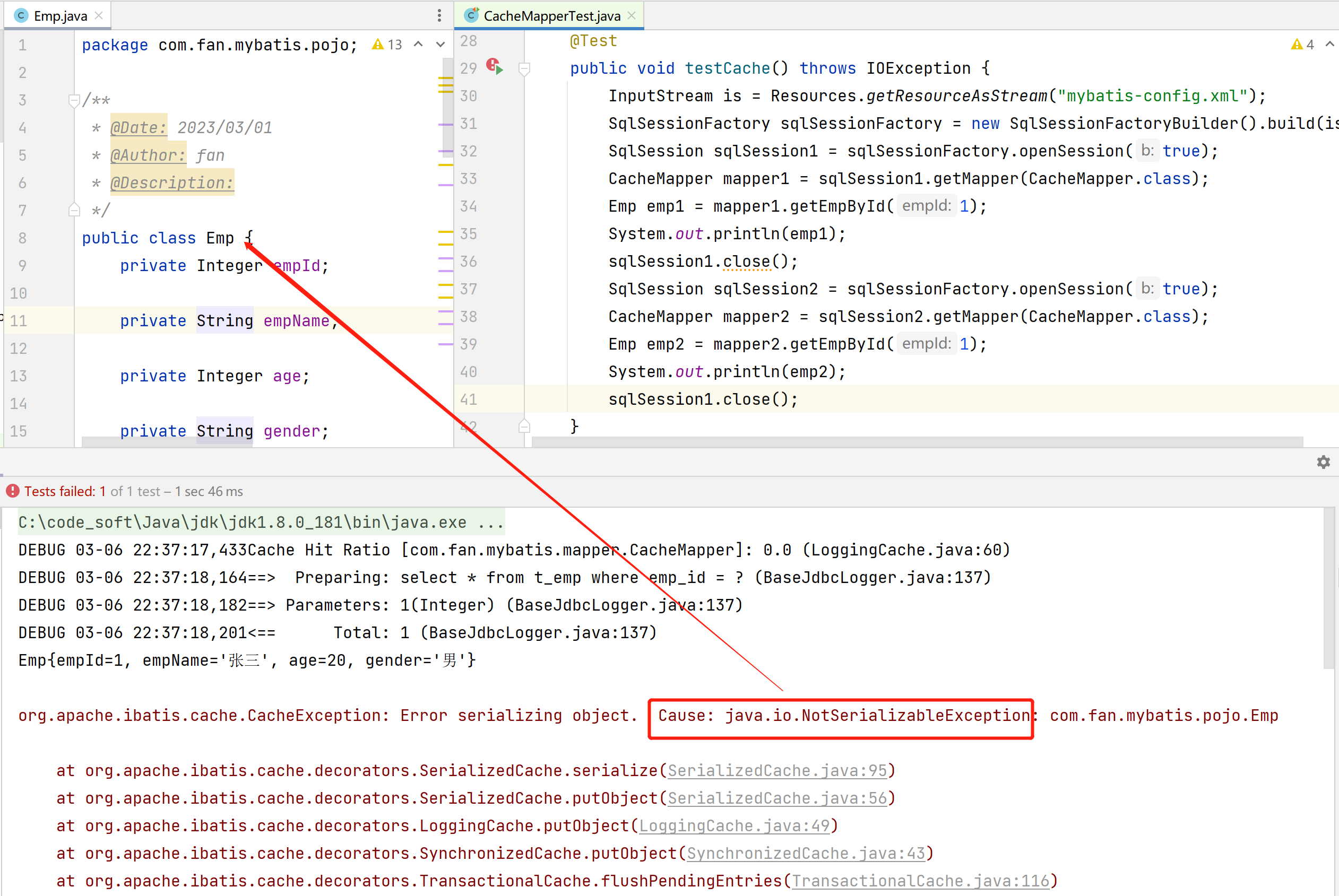This screenshot has height=896, width=1339.
Task: Close the CacheMapperTest.java tab
Action: pos(631,15)
